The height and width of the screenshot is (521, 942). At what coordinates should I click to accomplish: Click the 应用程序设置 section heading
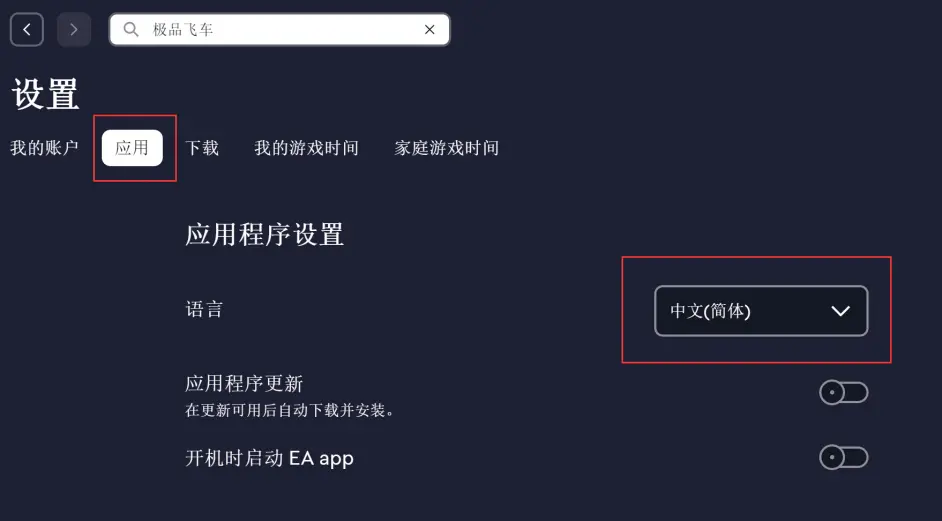(264, 234)
